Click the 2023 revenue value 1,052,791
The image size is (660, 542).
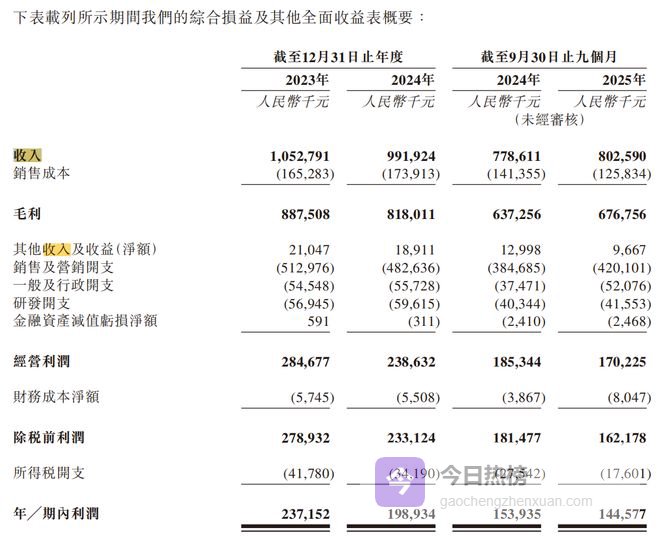[x=299, y=156]
